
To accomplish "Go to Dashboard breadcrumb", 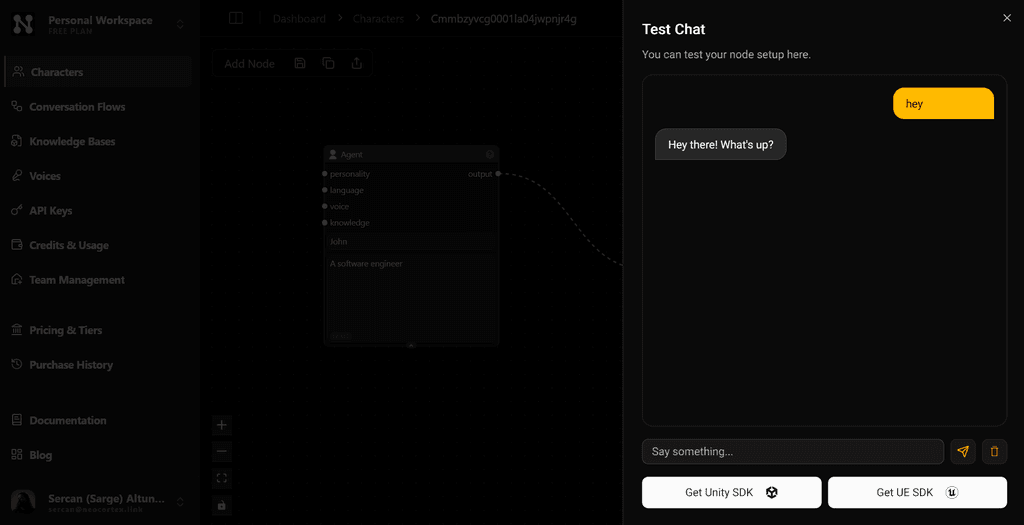I will tap(299, 18).
